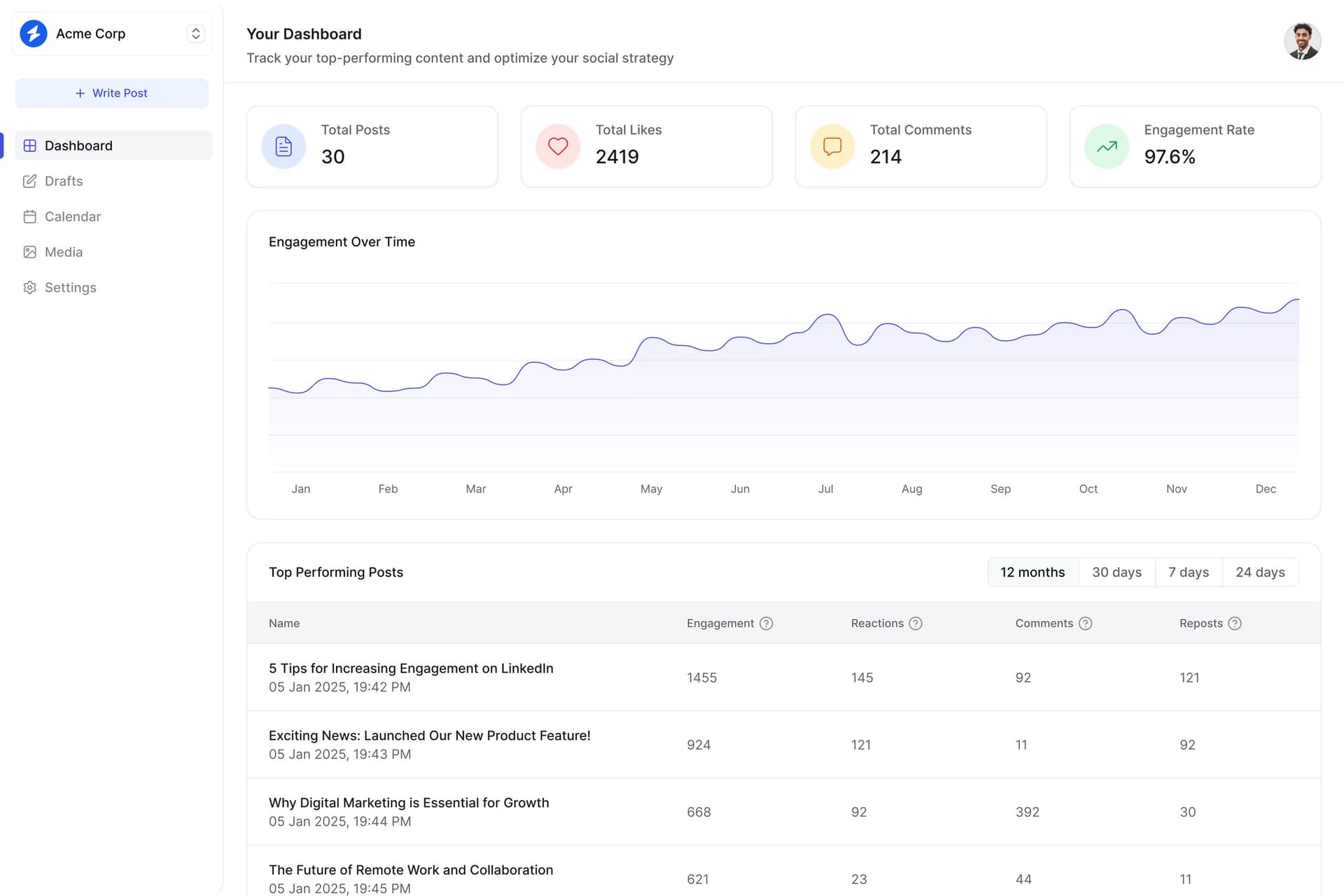Select the 24 days time range

pos(1260,573)
